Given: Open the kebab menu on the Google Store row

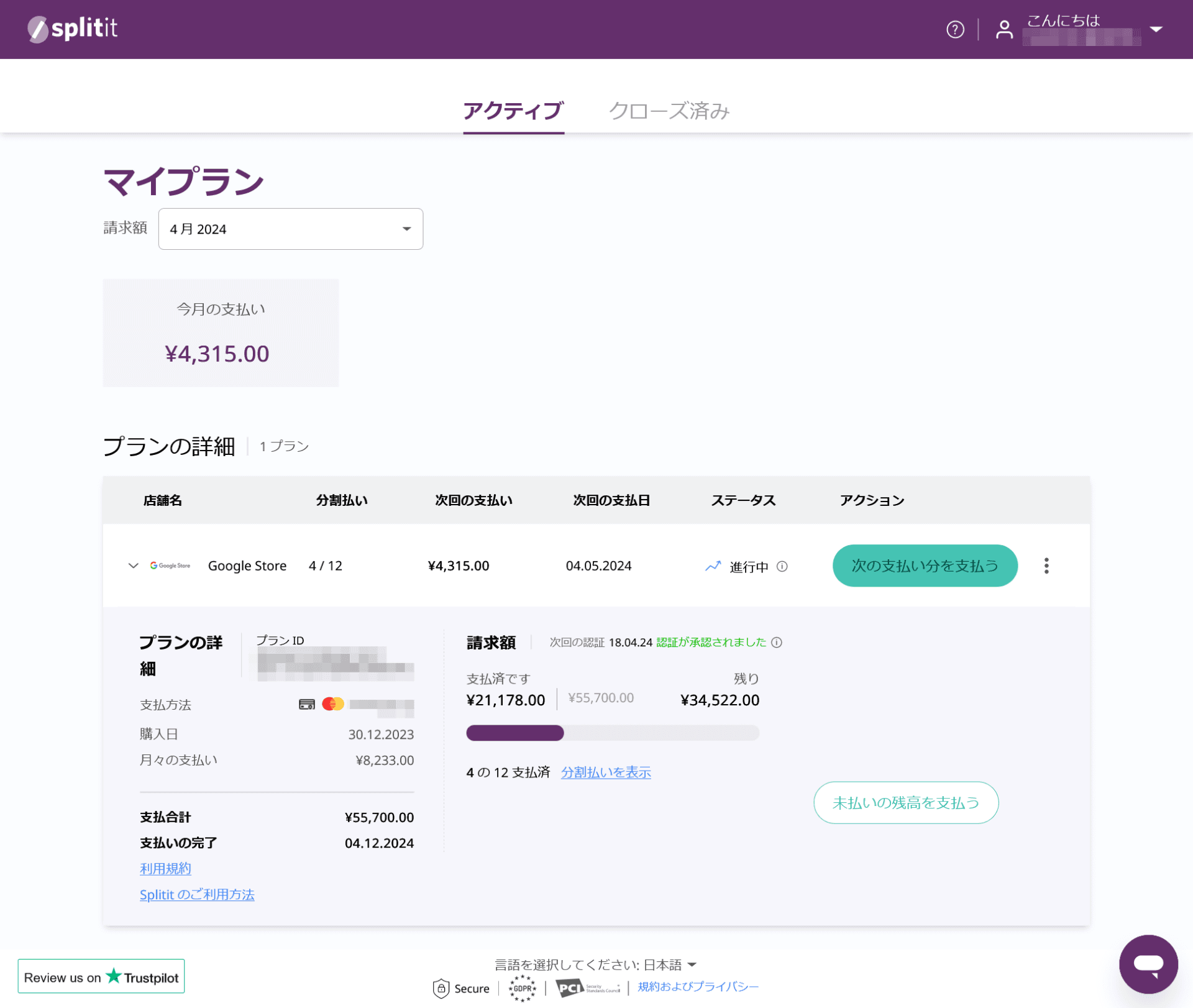Looking at the screenshot, I should (x=1046, y=566).
